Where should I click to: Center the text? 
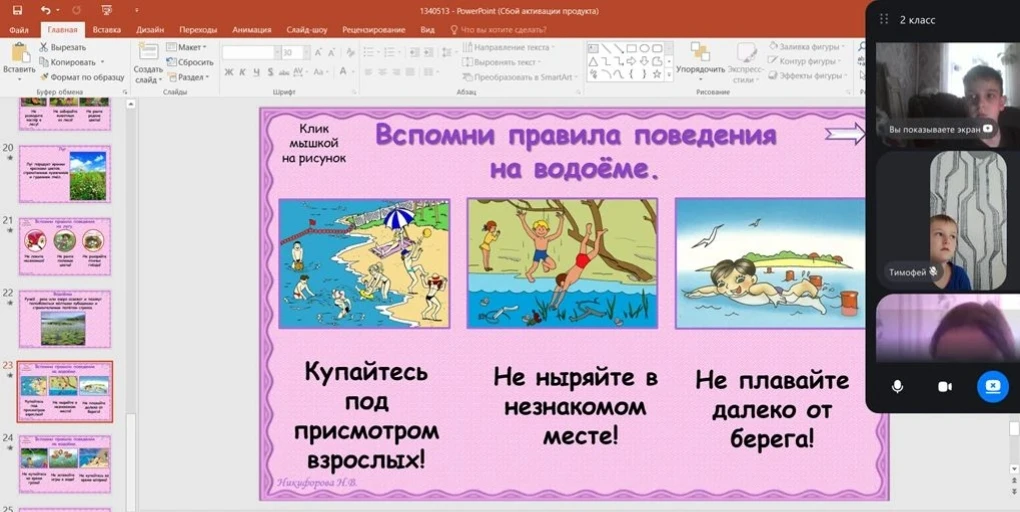[x=382, y=72]
